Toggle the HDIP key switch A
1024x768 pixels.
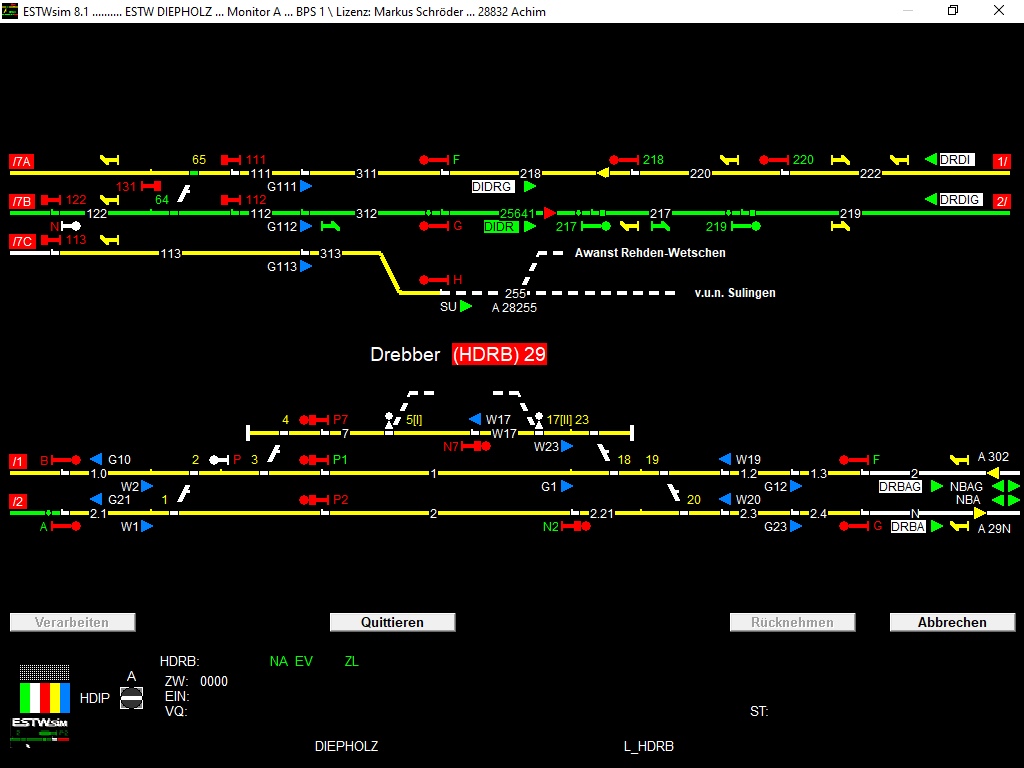point(131,698)
